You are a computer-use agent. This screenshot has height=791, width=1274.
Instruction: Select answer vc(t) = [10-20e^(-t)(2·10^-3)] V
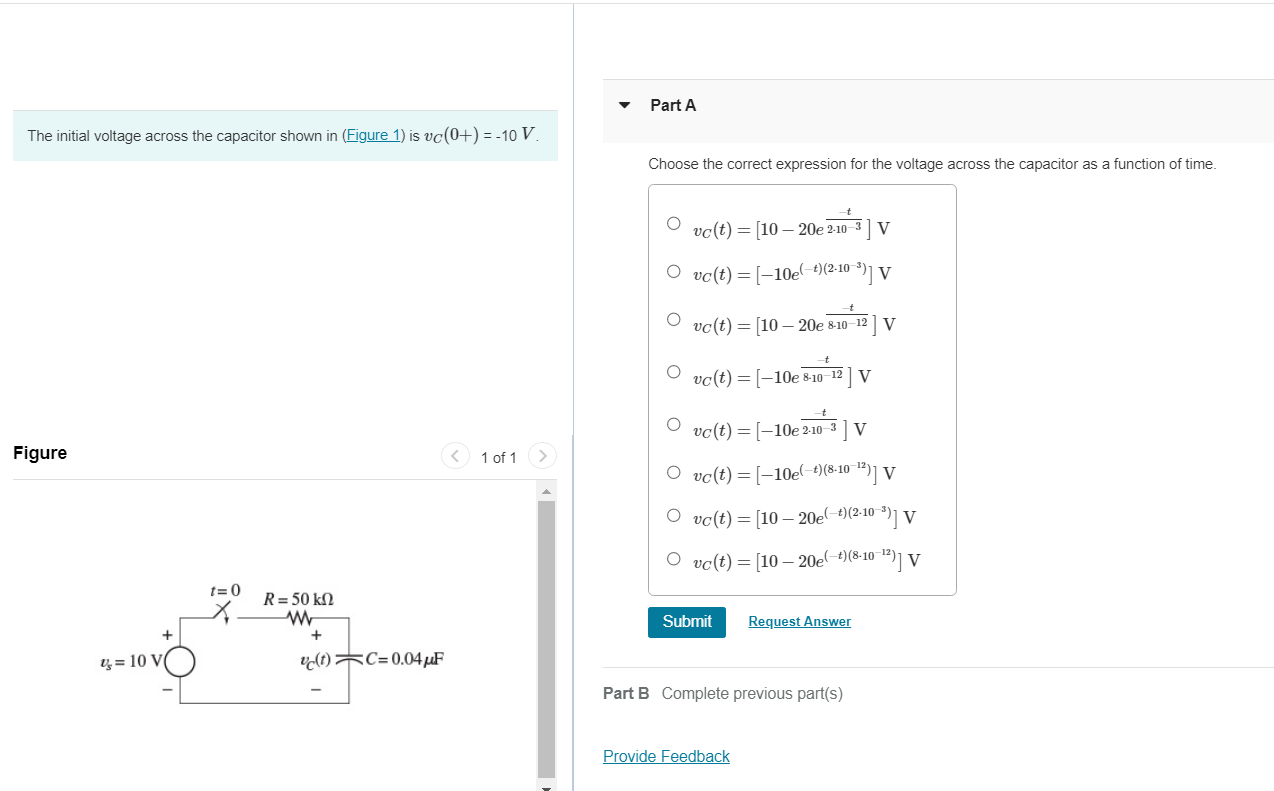pos(675,514)
